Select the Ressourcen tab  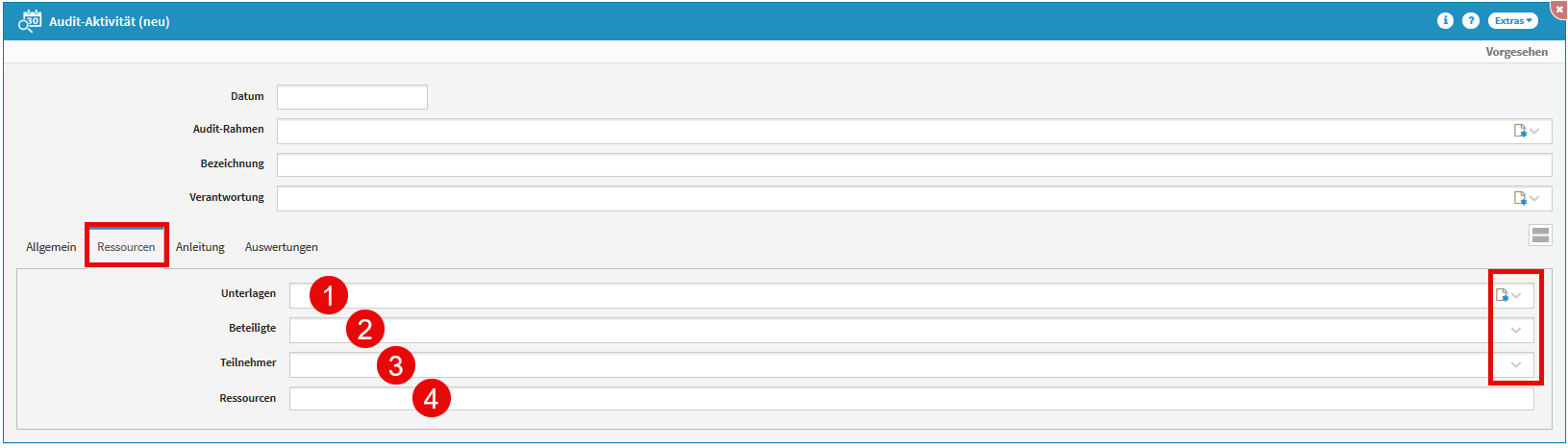pyautogui.click(x=126, y=247)
